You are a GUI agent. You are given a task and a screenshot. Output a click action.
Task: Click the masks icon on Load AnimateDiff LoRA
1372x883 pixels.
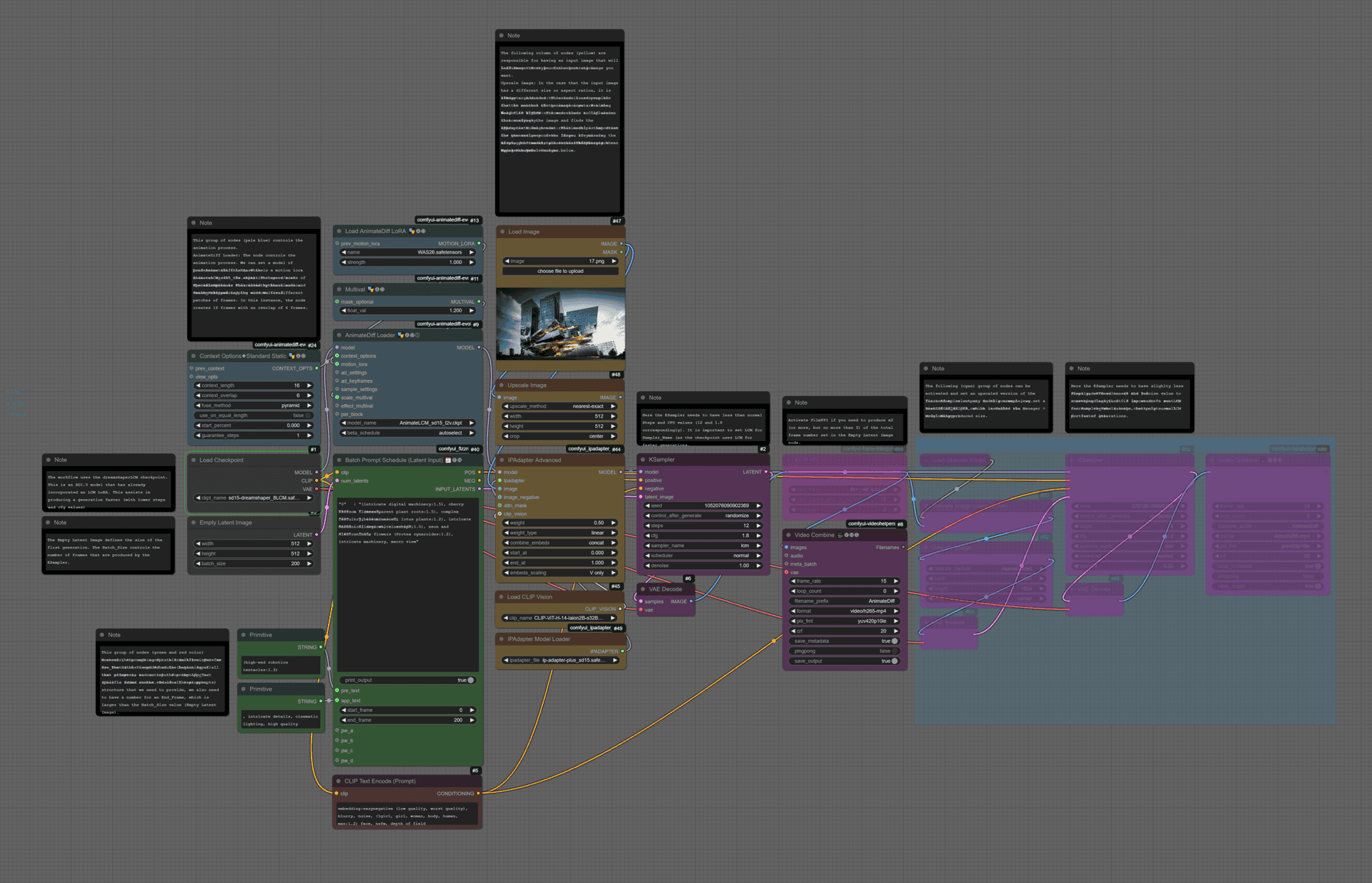click(412, 231)
